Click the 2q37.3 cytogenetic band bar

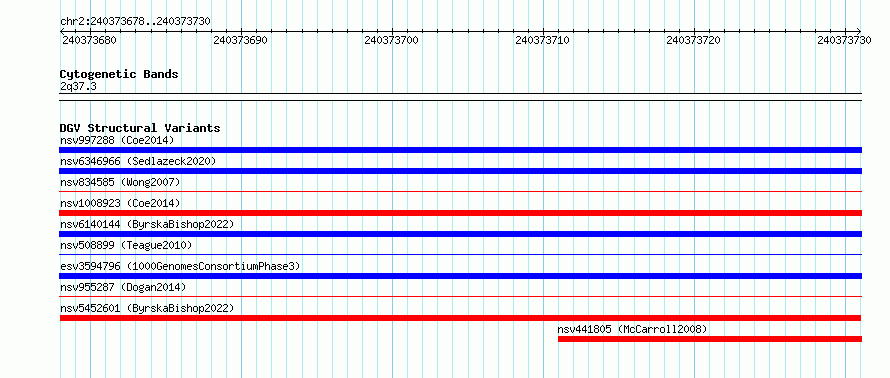pos(460,97)
